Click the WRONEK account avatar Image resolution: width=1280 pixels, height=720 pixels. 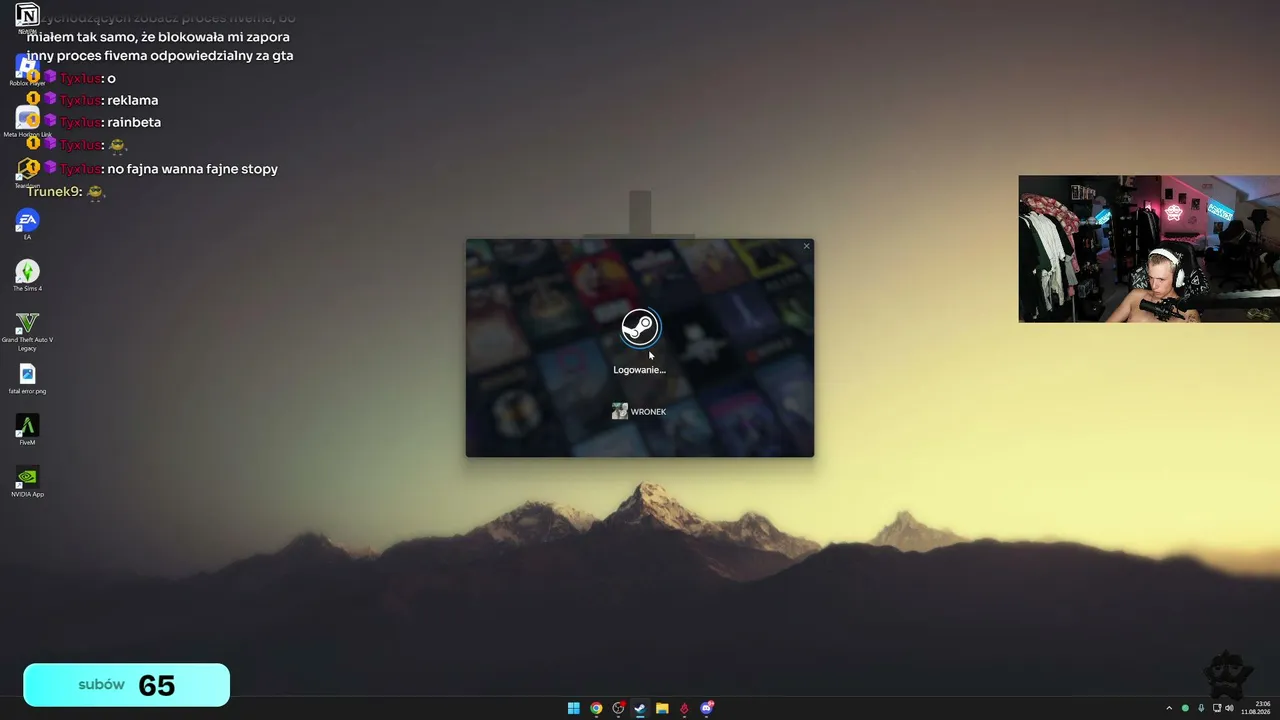pyautogui.click(x=620, y=412)
